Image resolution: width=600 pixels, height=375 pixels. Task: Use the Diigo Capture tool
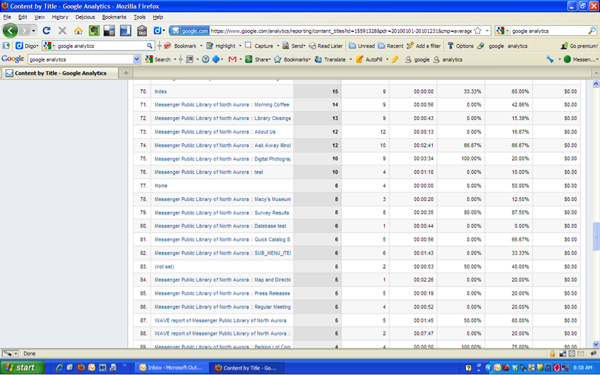coord(259,46)
